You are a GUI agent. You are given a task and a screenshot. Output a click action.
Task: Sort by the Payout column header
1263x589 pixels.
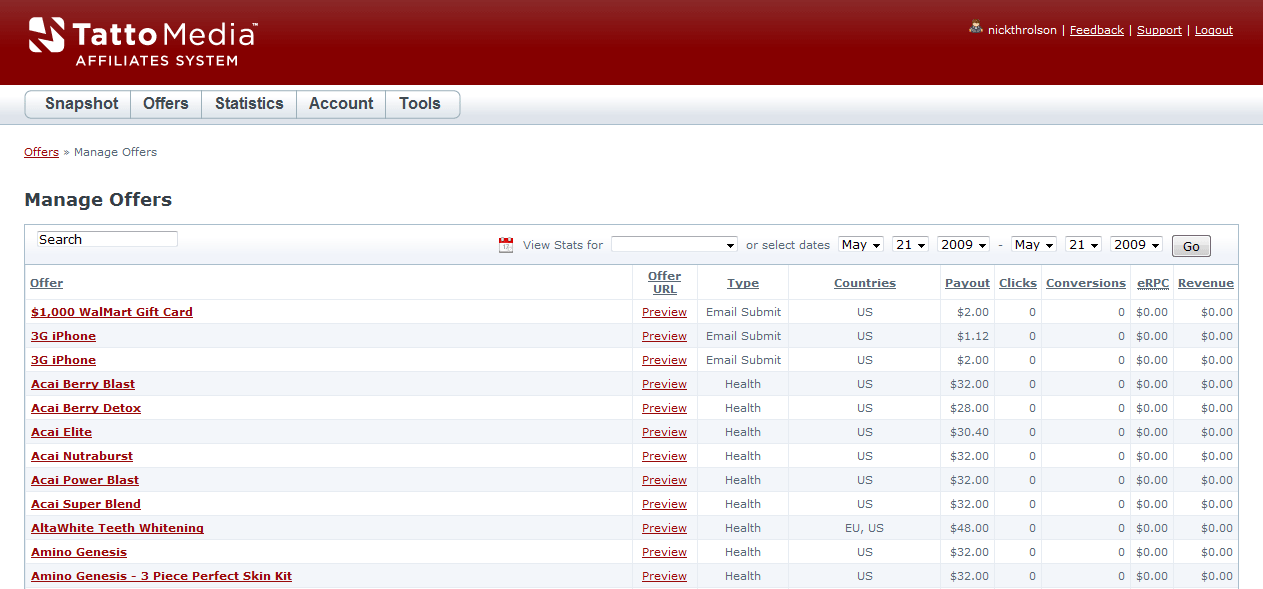(x=967, y=283)
